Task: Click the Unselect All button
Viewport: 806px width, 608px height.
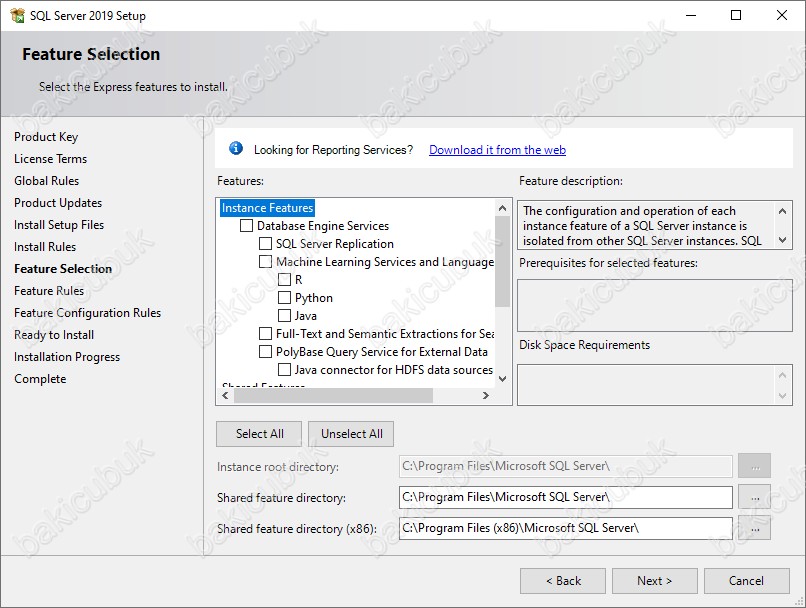Action: click(351, 434)
